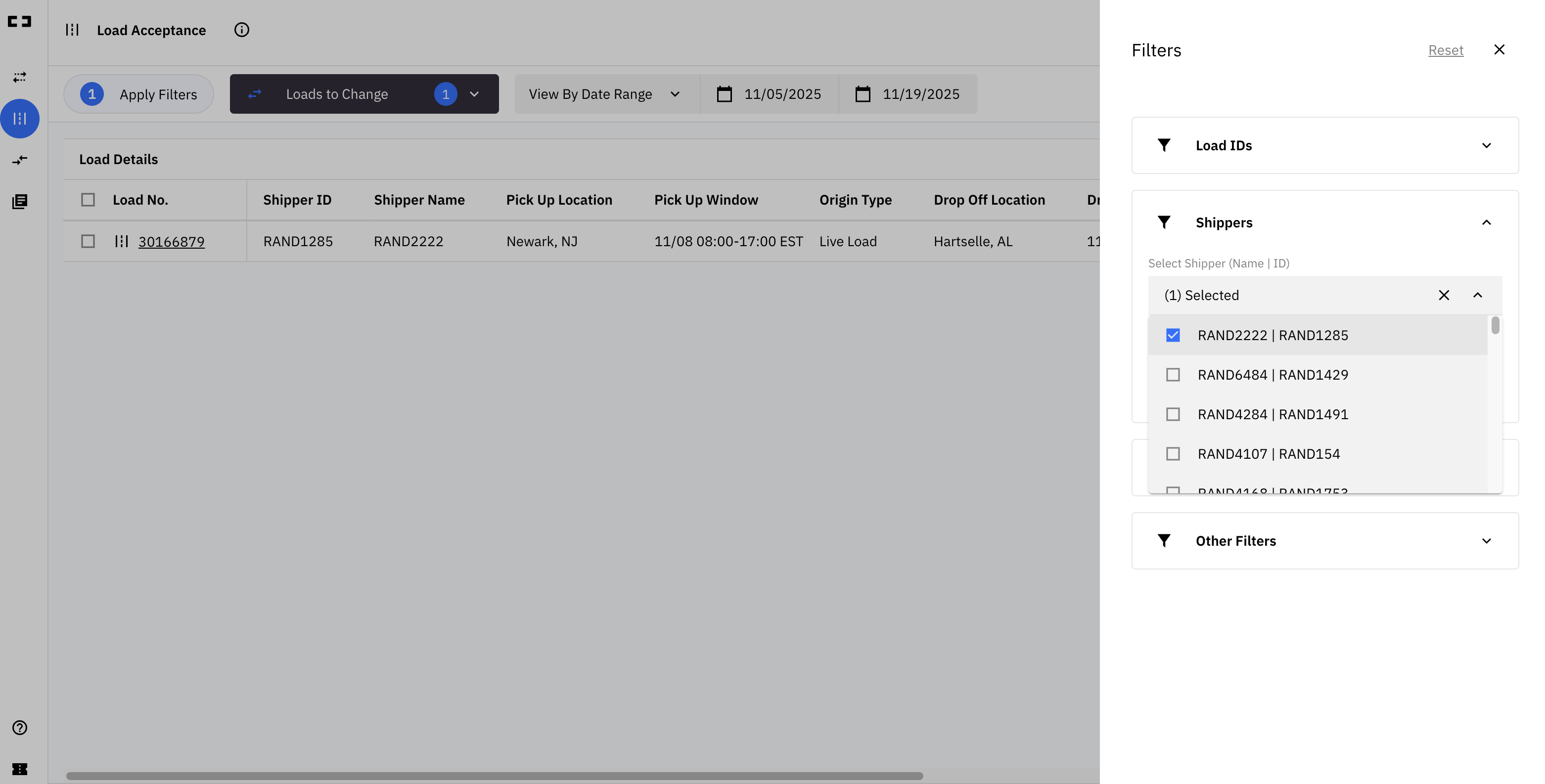1545x784 pixels.
Task: Open load number 30166879 link
Action: pos(172,242)
